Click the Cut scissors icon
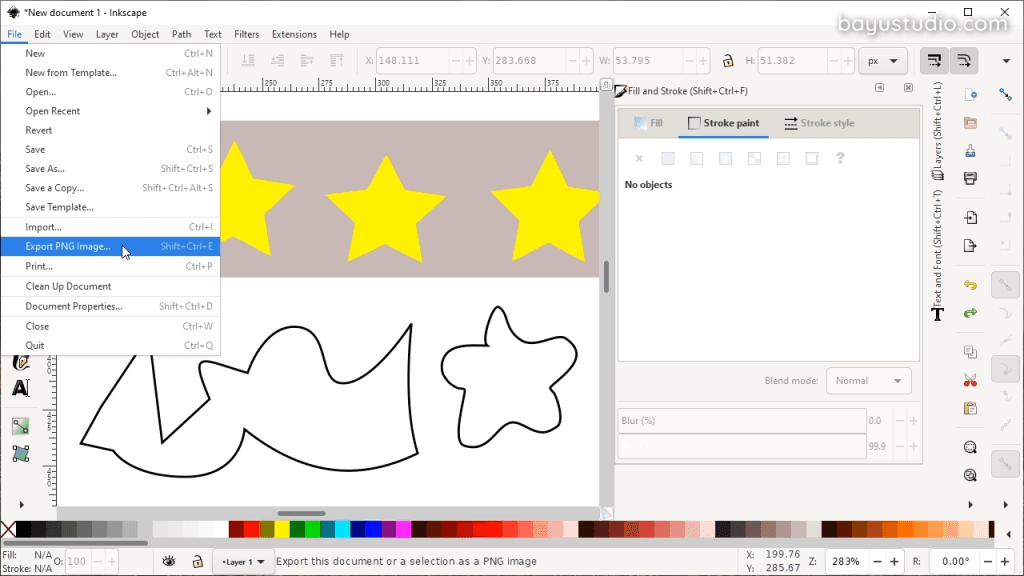 click(x=969, y=380)
